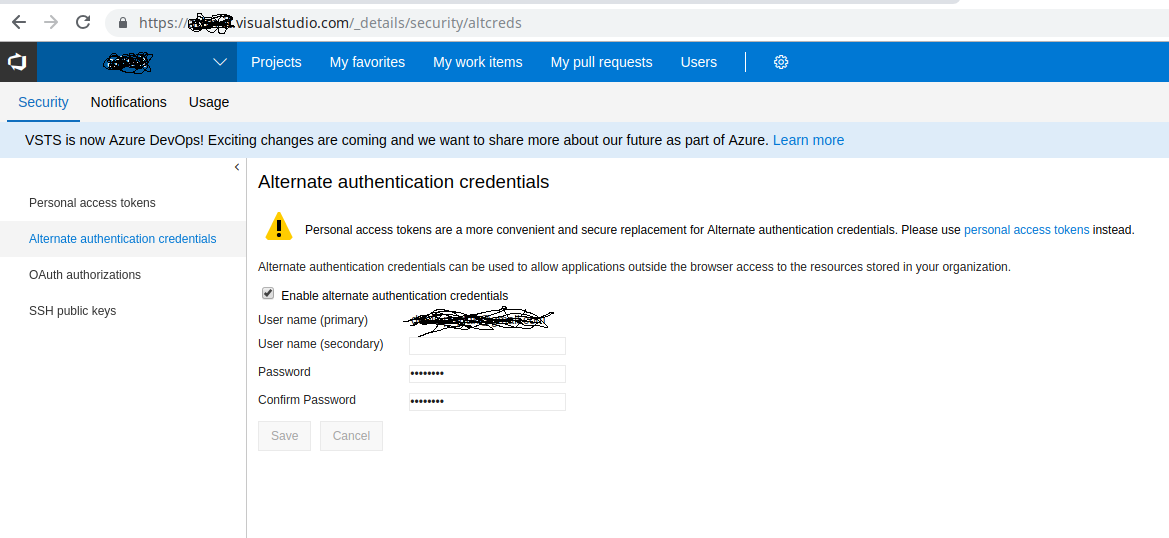Open OAuth authorizations
Screen dimensions: 1169x538
point(85,274)
